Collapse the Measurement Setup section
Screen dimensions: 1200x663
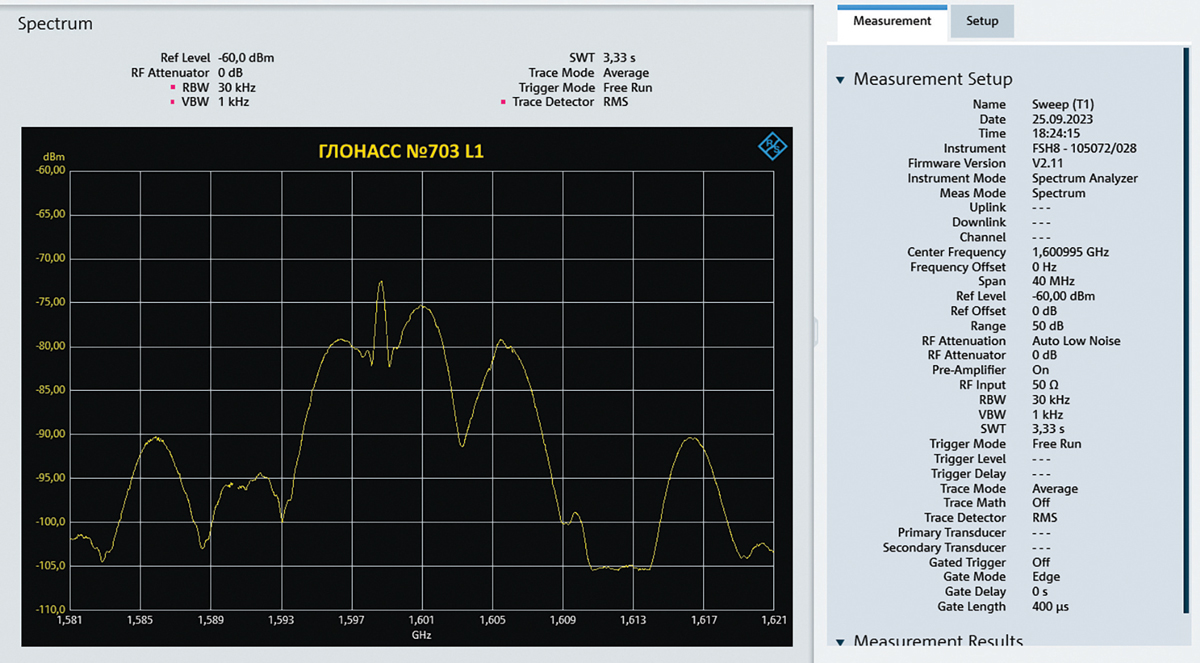pyautogui.click(x=840, y=79)
